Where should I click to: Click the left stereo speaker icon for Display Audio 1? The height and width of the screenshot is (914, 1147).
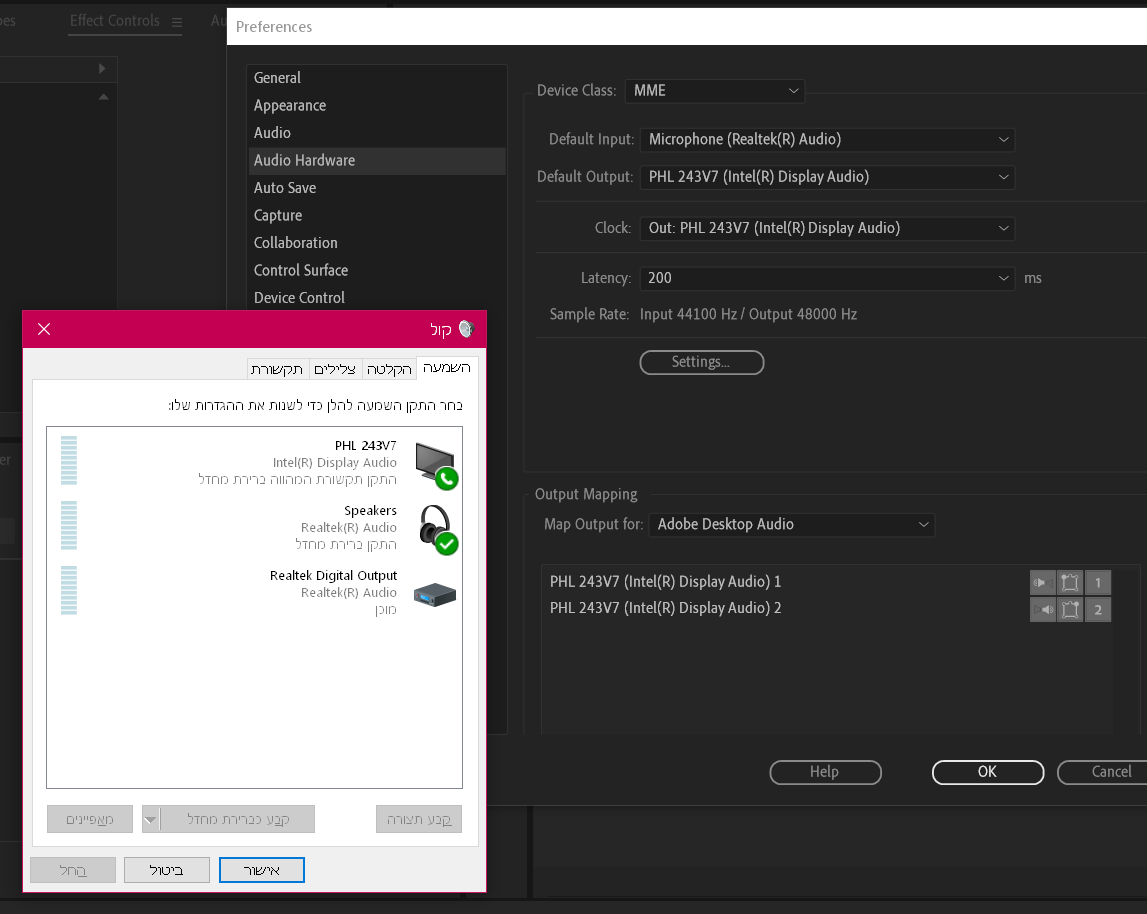click(x=1042, y=583)
